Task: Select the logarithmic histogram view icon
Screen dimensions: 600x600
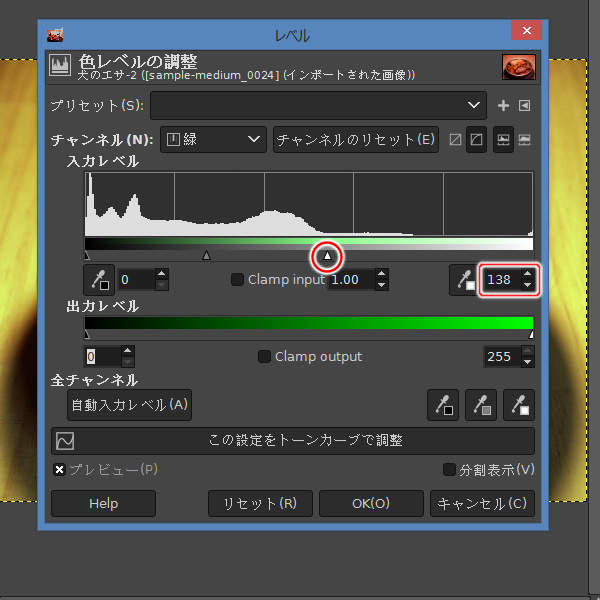Action: (x=524, y=139)
